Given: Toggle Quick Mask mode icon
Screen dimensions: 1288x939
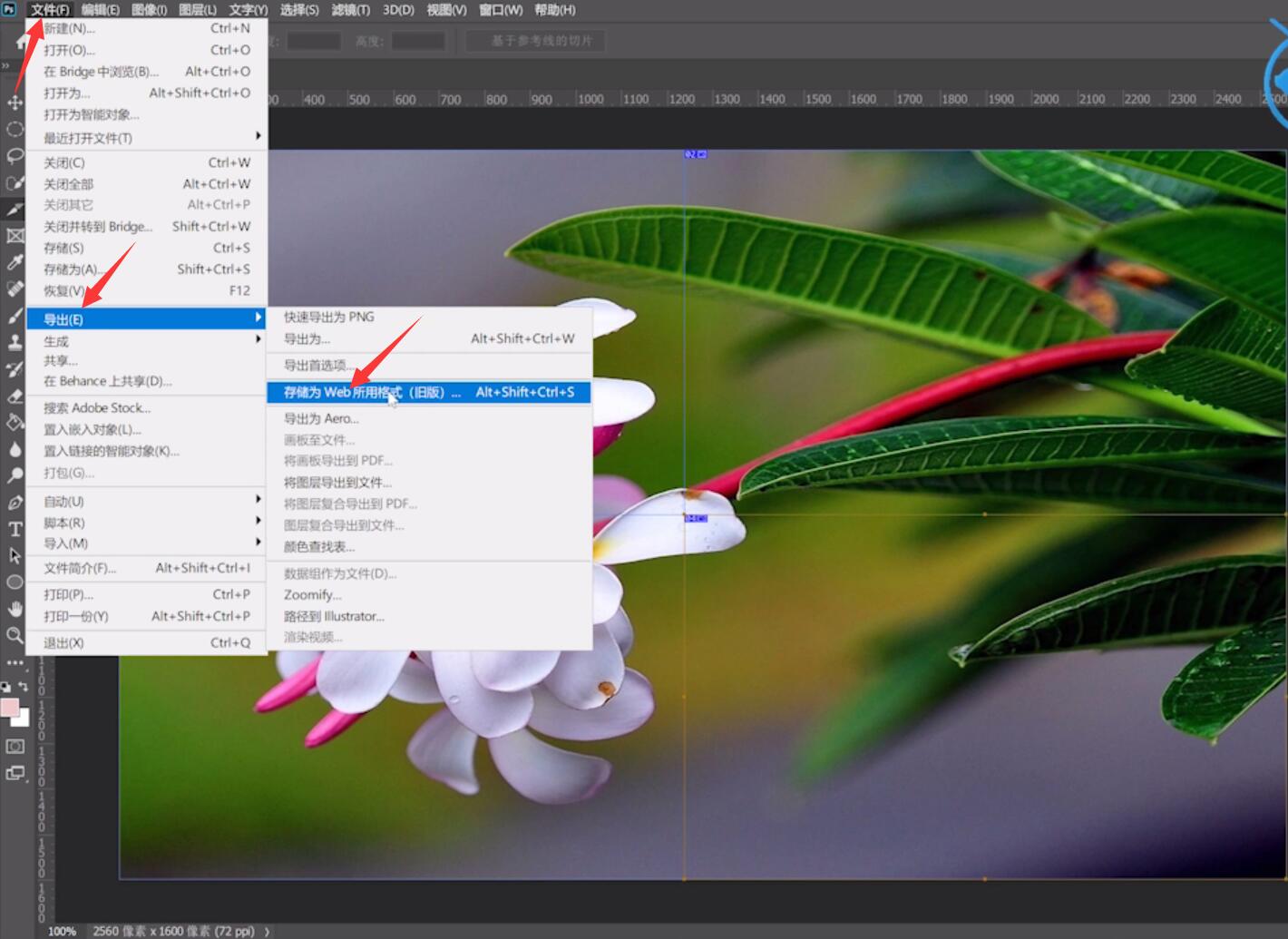Looking at the screenshot, I should coord(15,746).
